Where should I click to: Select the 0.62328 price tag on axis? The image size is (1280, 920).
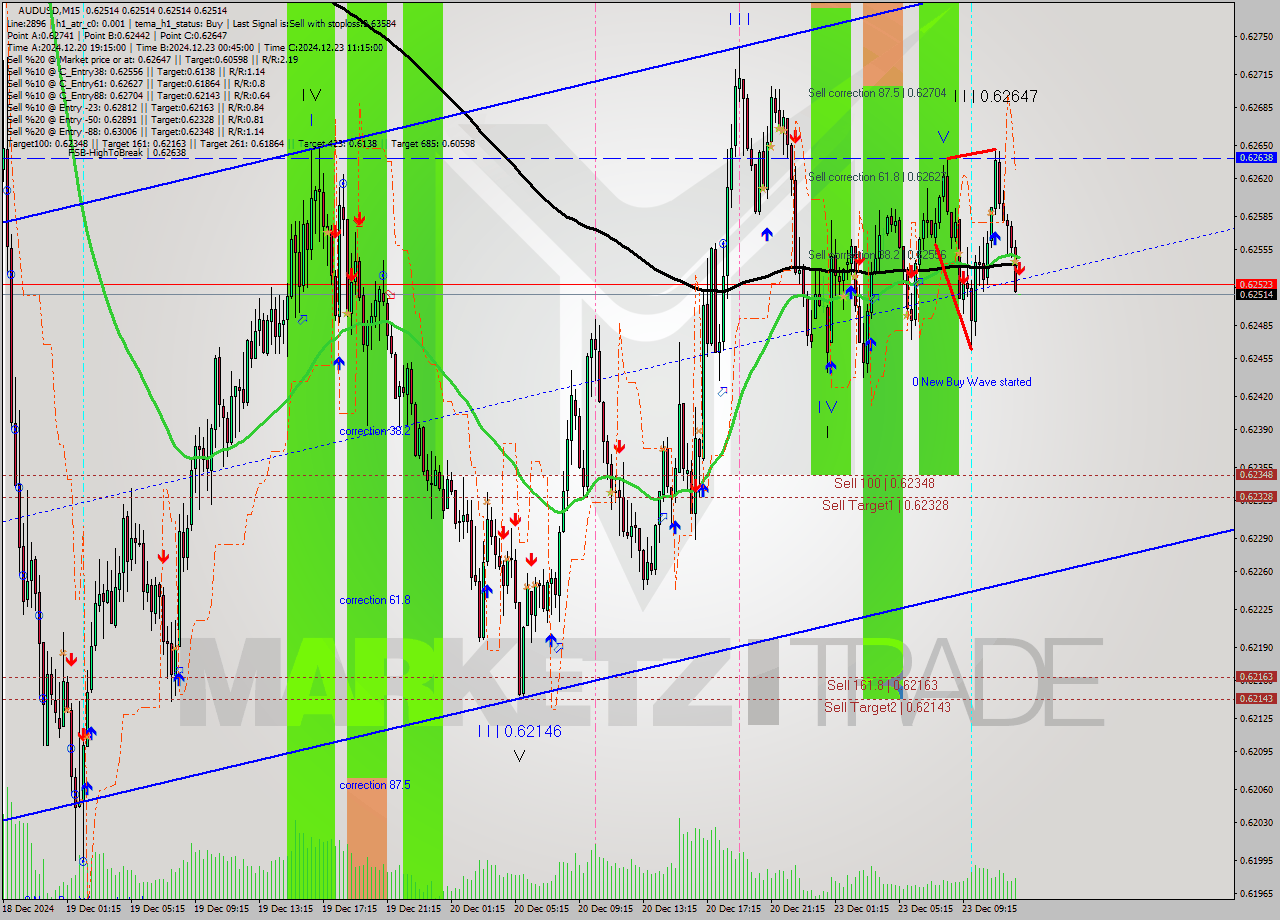[1256, 497]
